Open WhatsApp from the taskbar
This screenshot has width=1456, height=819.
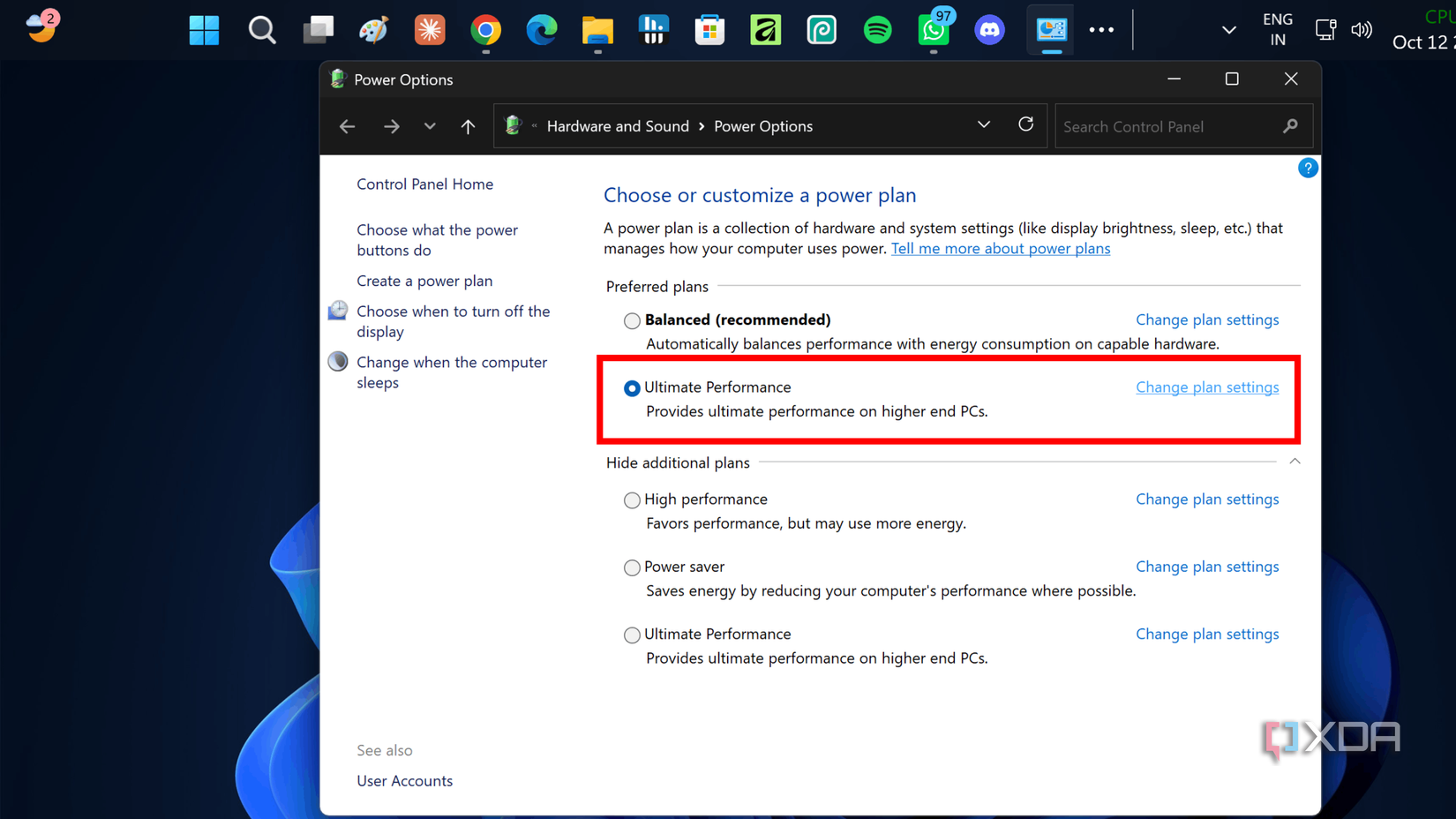click(x=934, y=30)
